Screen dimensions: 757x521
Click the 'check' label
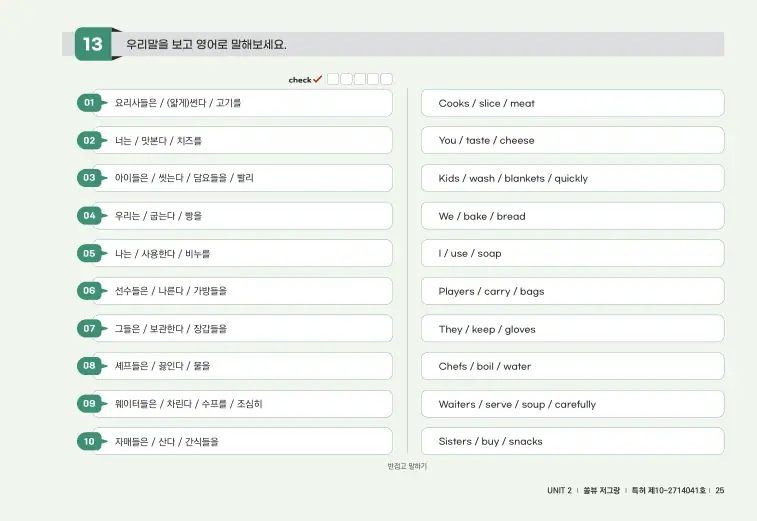coord(300,80)
